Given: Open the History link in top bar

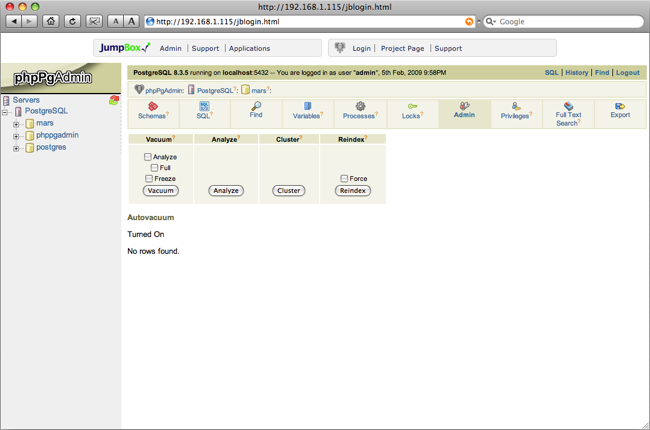Looking at the screenshot, I should pos(577,73).
